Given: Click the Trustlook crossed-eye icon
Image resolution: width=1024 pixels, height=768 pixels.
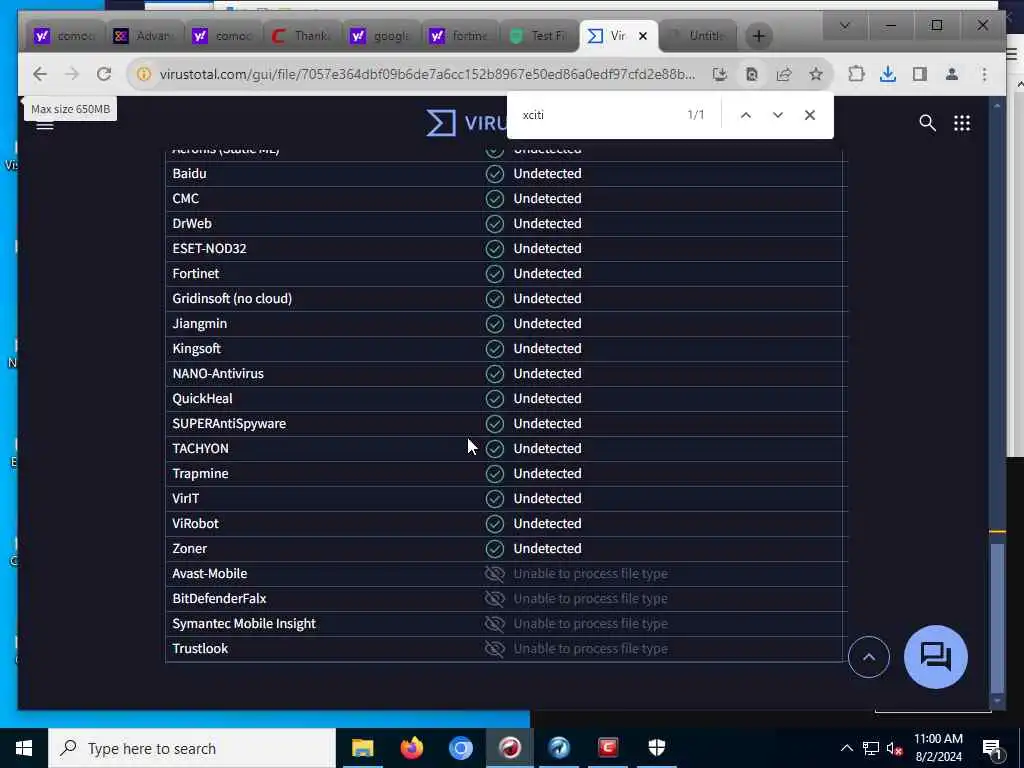Looking at the screenshot, I should click(494, 648).
